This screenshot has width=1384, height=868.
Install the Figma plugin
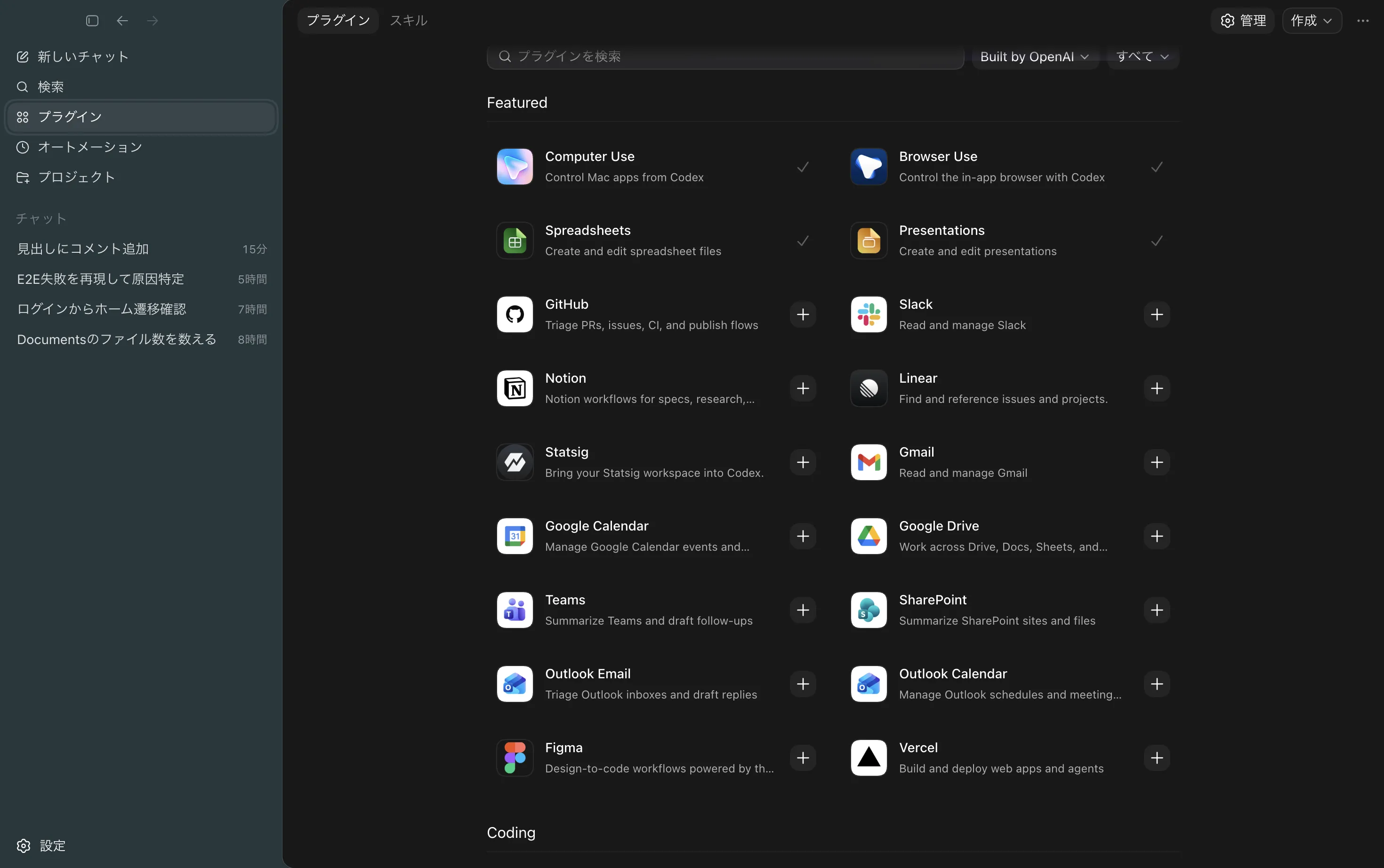click(803, 758)
